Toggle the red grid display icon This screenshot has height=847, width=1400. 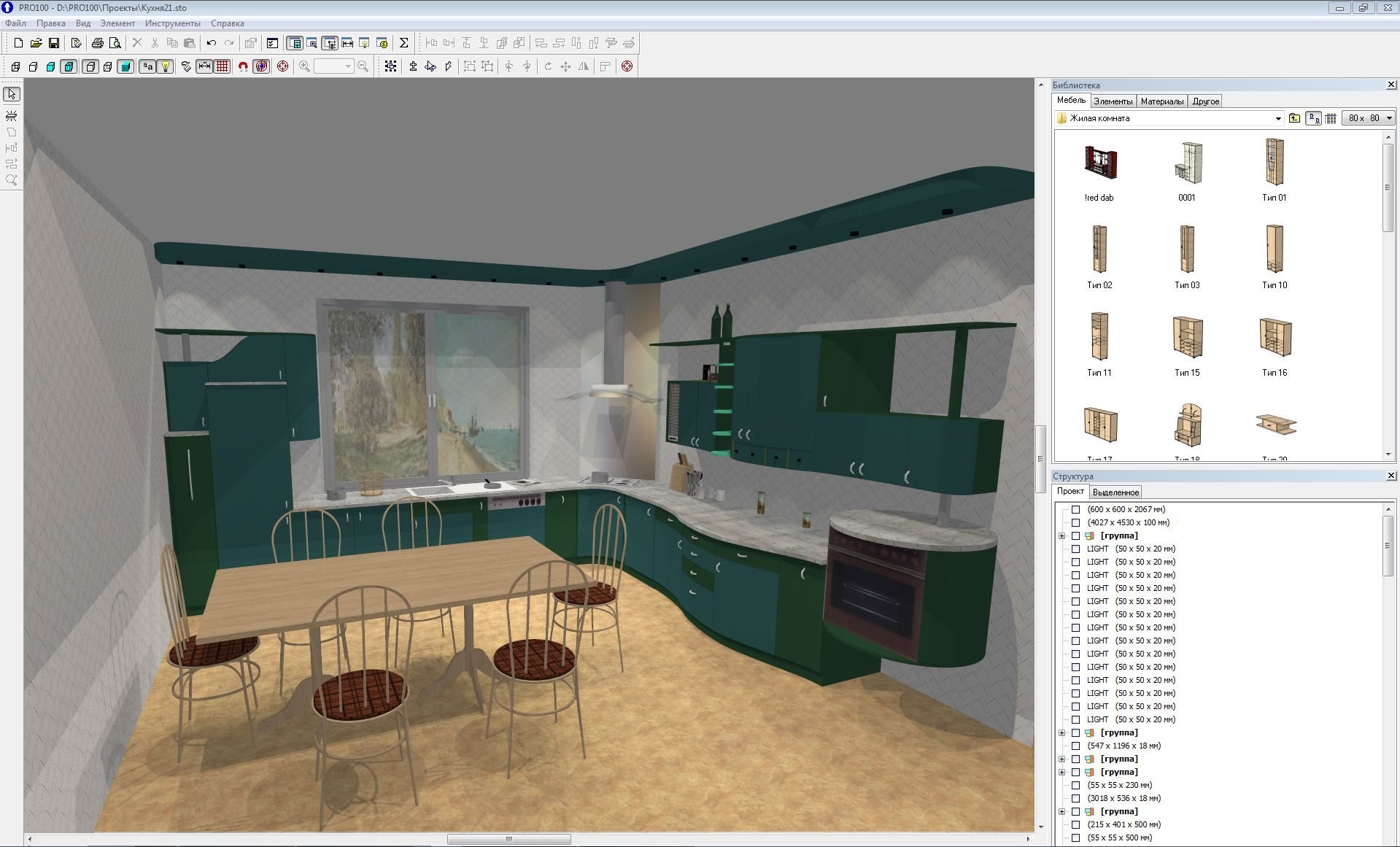tap(223, 66)
